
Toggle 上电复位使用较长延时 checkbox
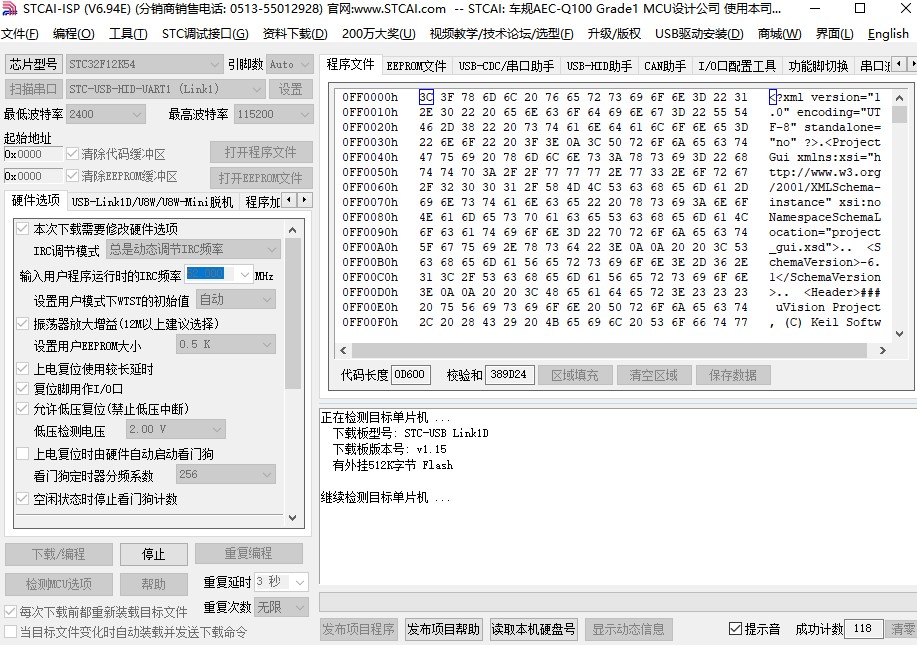(22, 368)
